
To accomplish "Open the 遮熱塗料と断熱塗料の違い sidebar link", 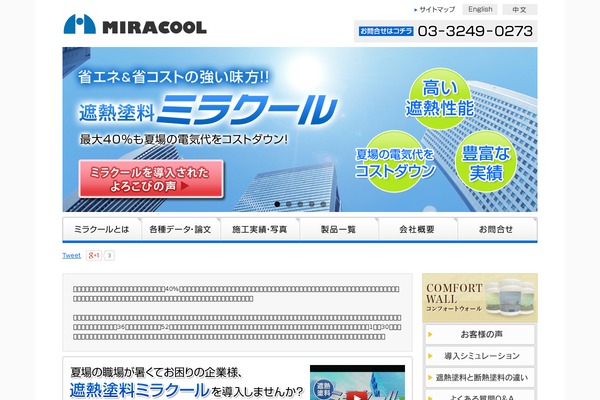I will tap(480, 377).
